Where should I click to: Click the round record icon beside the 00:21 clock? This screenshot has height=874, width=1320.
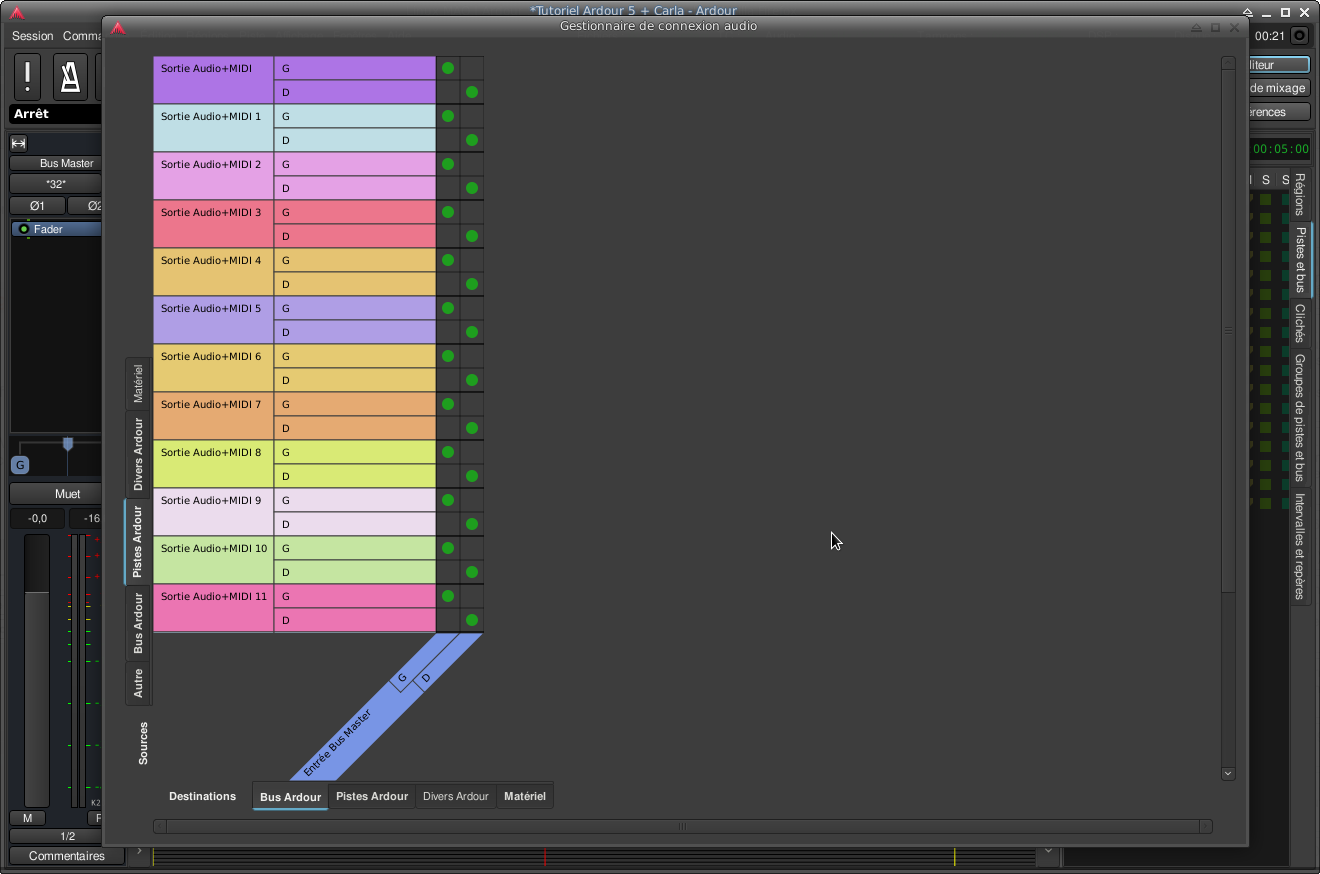1299,36
